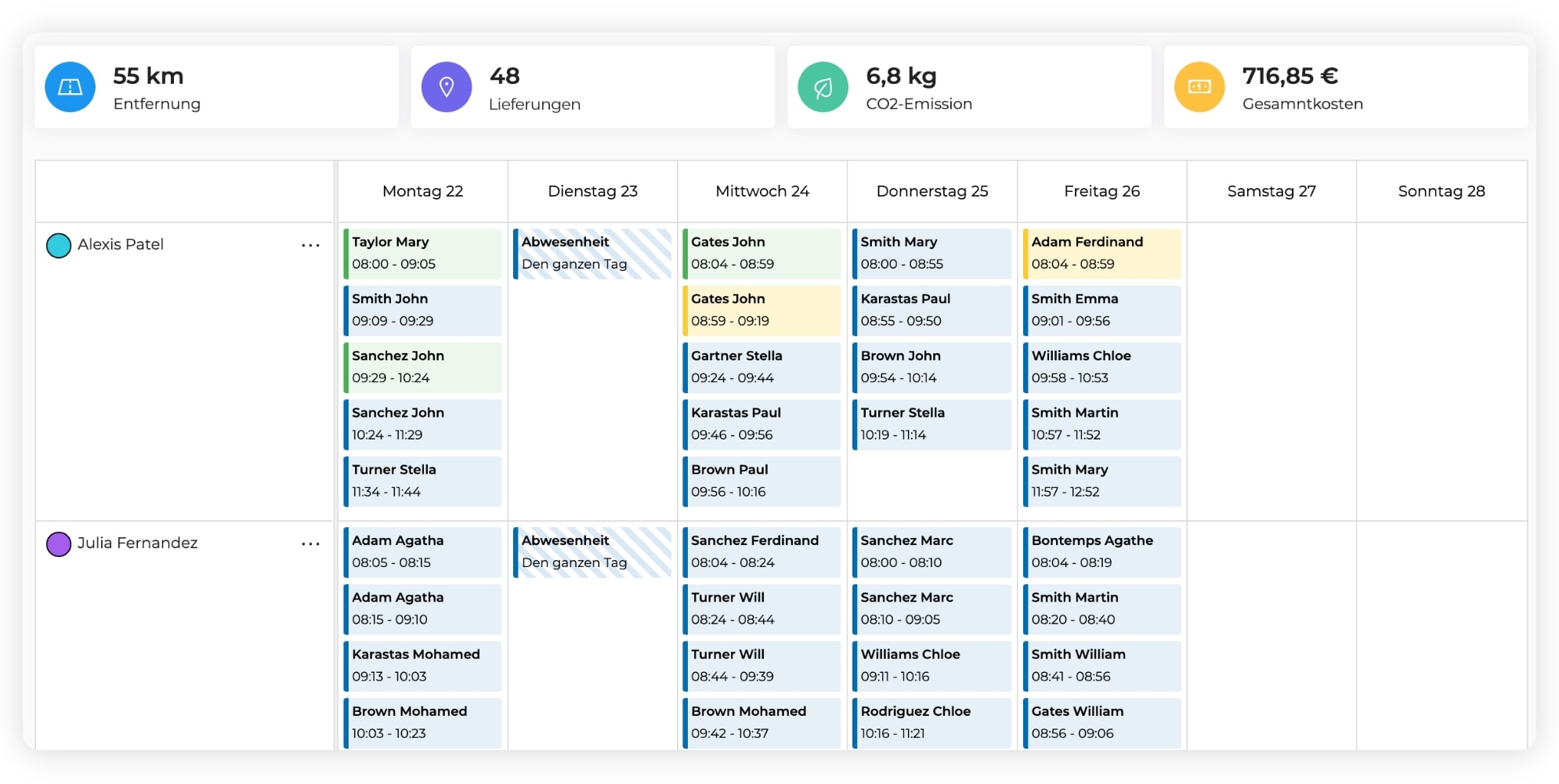1559x784 pixels.
Task: Click Alexis Patel's cyan color circle
Action: click(59, 245)
